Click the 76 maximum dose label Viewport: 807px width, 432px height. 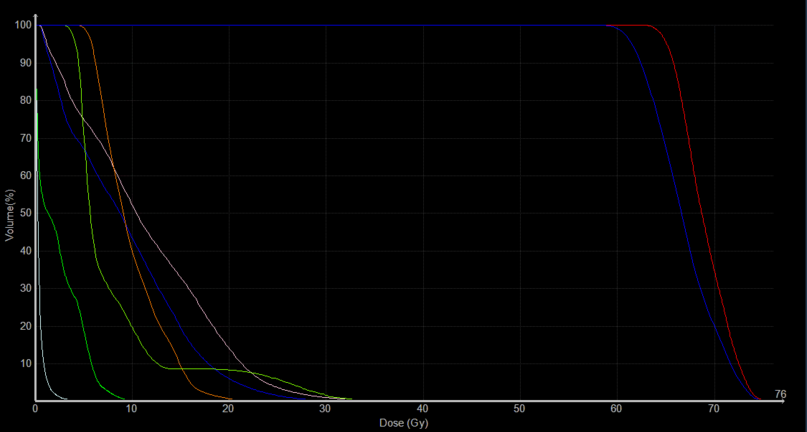[x=780, y=394]
